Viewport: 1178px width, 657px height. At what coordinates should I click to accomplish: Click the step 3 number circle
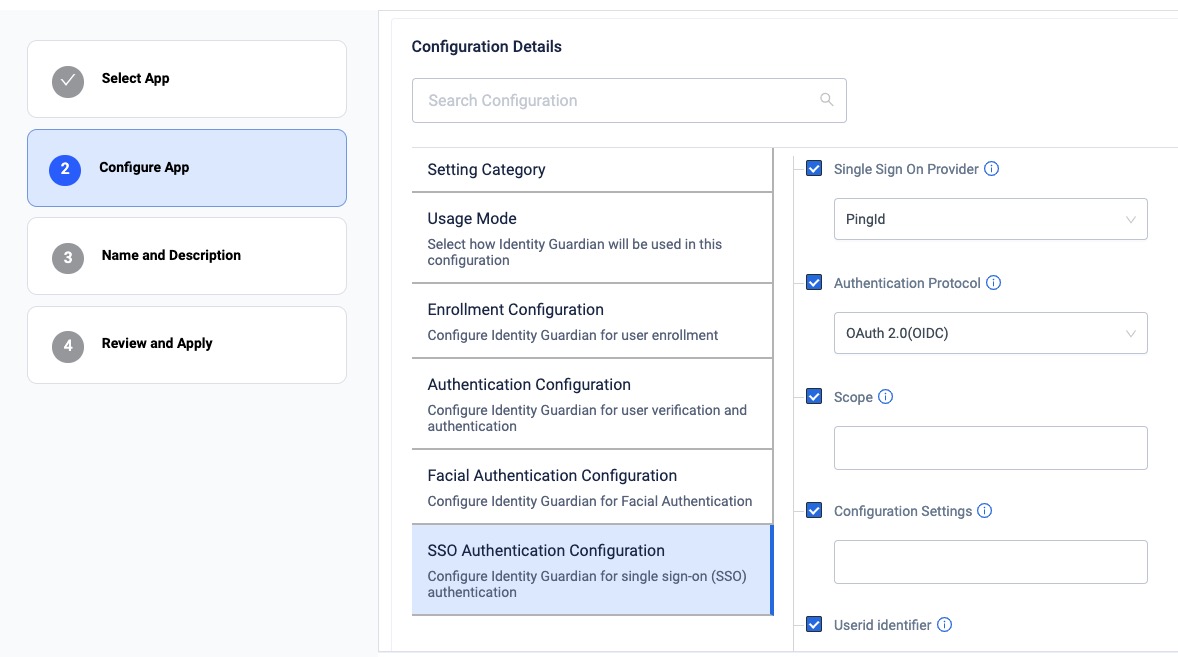68,257
